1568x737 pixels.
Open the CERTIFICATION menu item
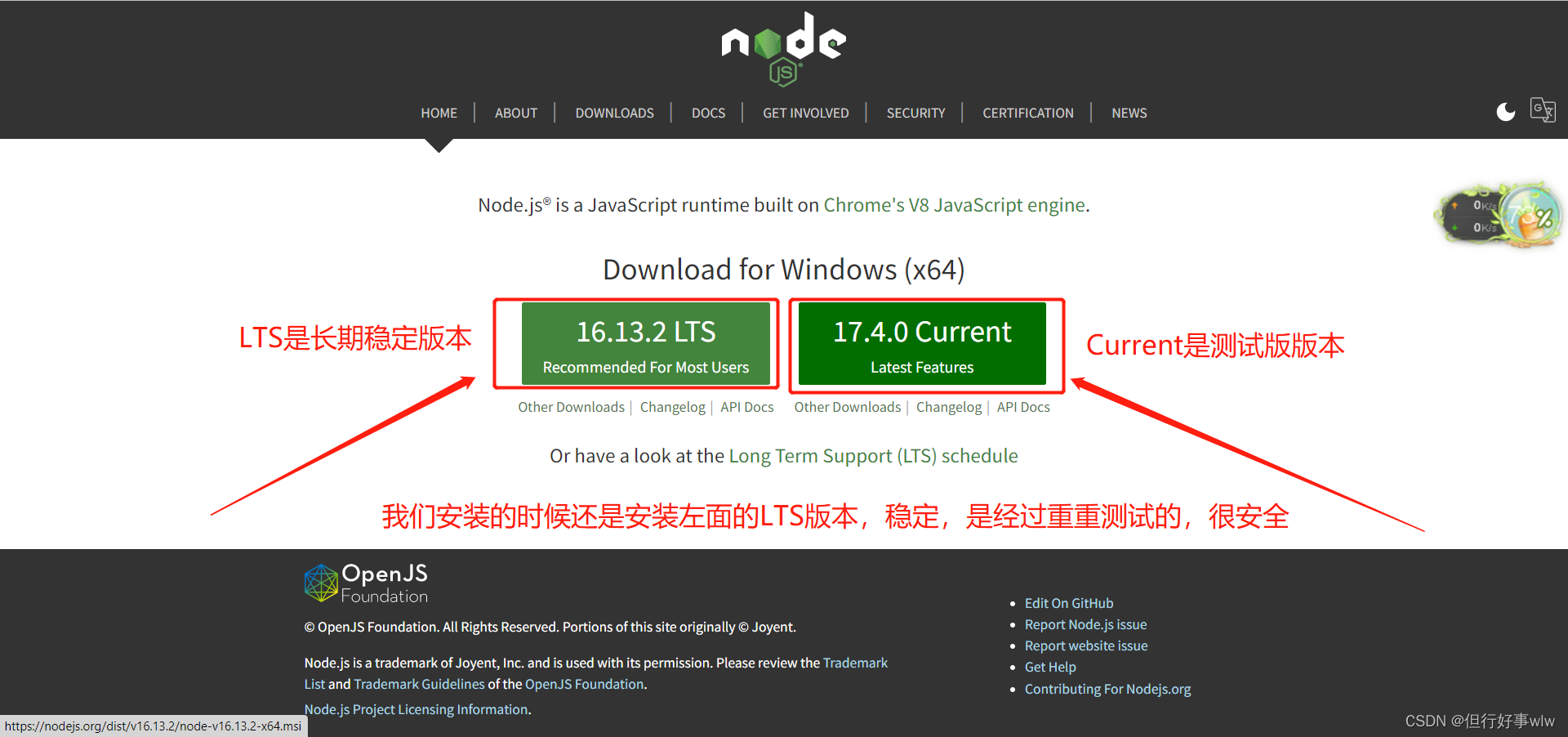coord(1028,113)
